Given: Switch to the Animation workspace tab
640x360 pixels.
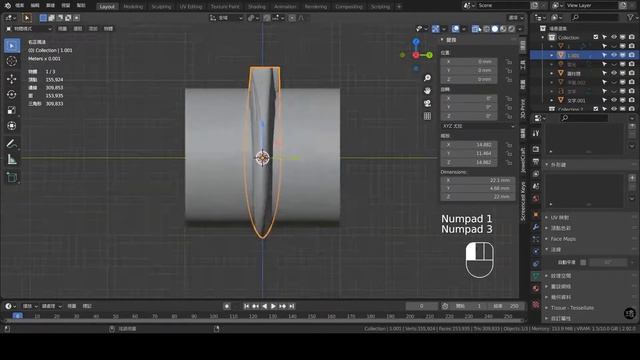Looking at the screenshot, I should point(285,7).
